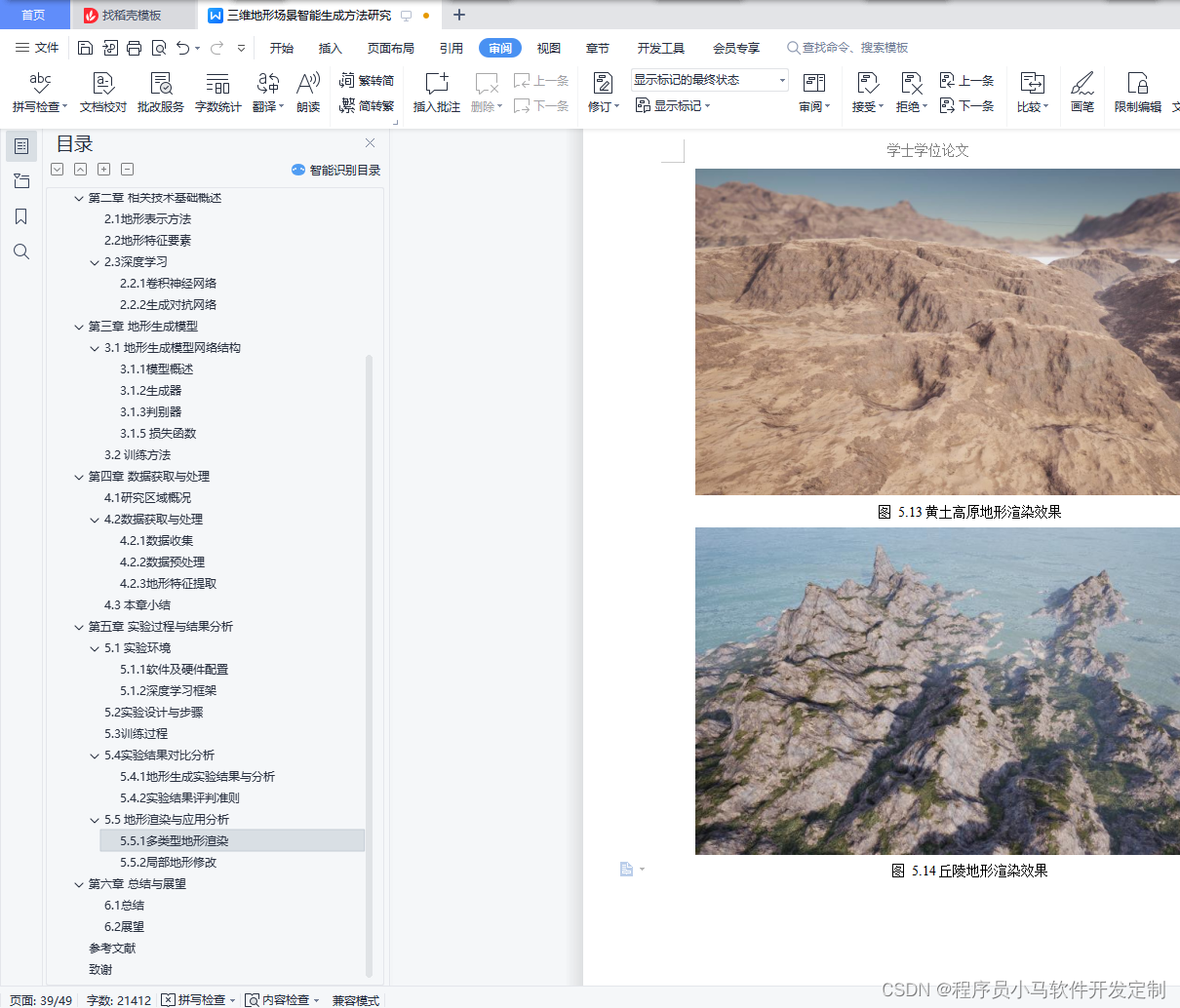
Task: Collapse 第二章 相关技术基础概述 tree node
Action: tap(79, 198)
